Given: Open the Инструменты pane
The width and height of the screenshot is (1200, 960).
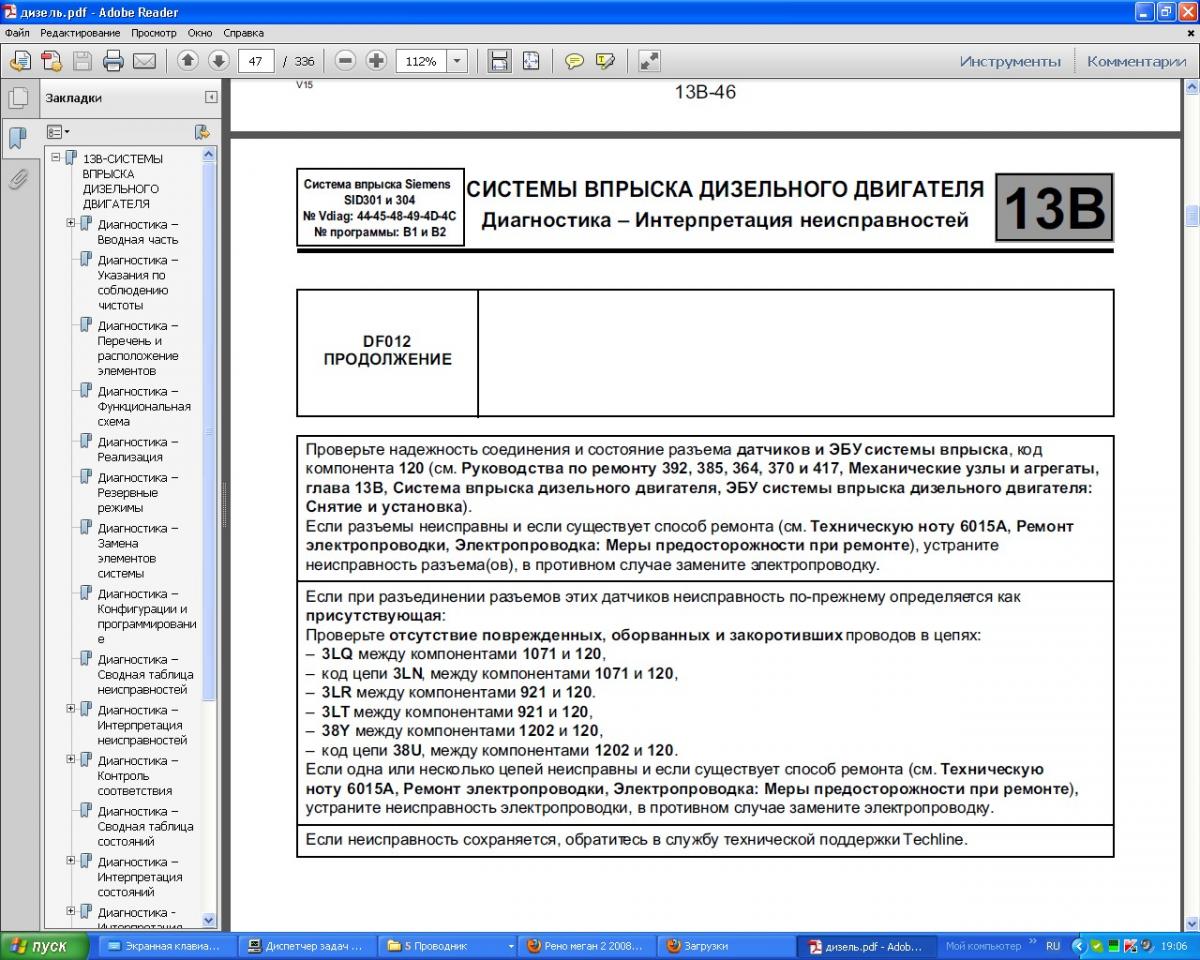Looking at the screenshot, I should point(1010,61).
